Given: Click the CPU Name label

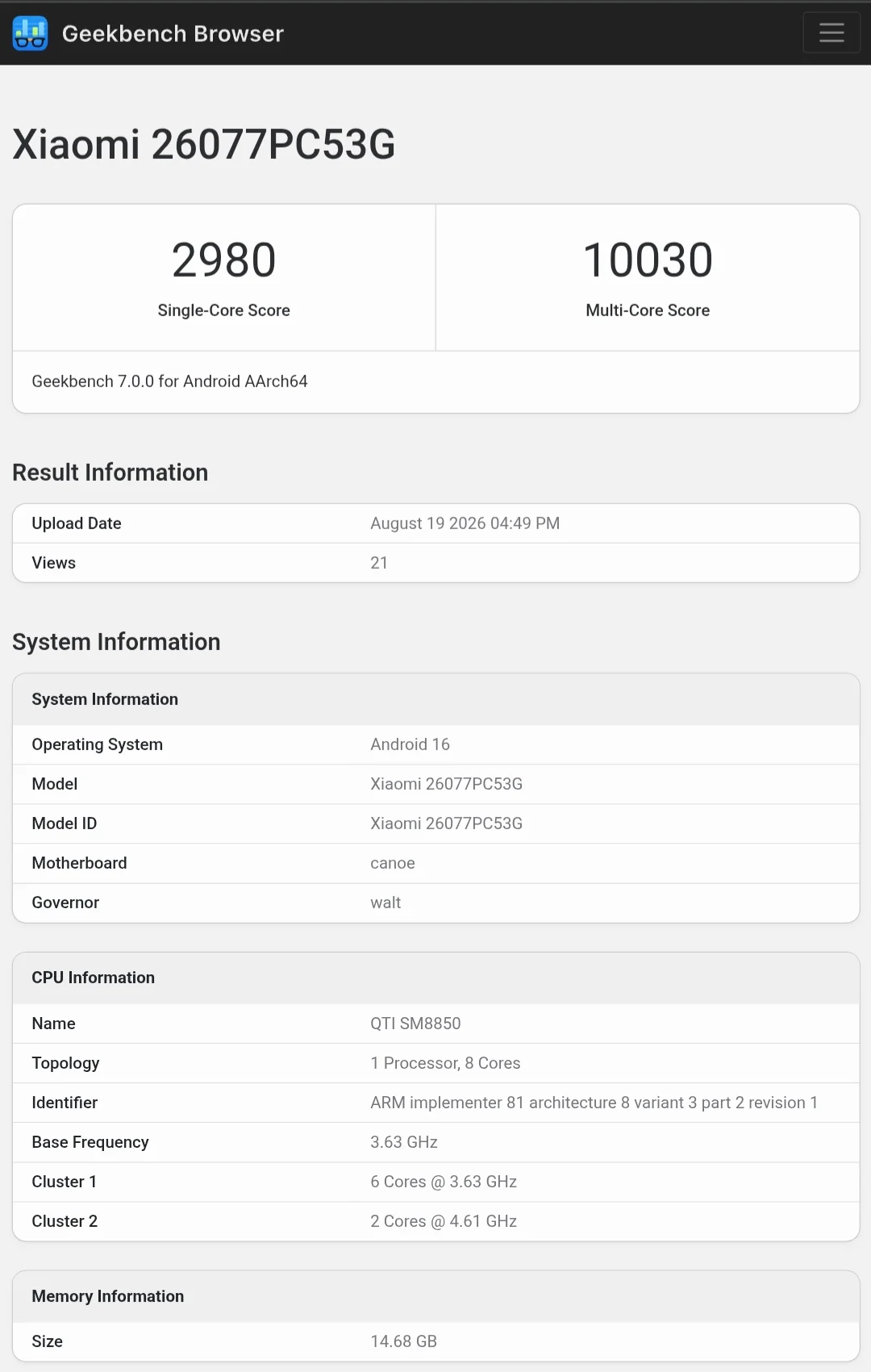Looking at the screenshot, I should tap(54, 1024).
